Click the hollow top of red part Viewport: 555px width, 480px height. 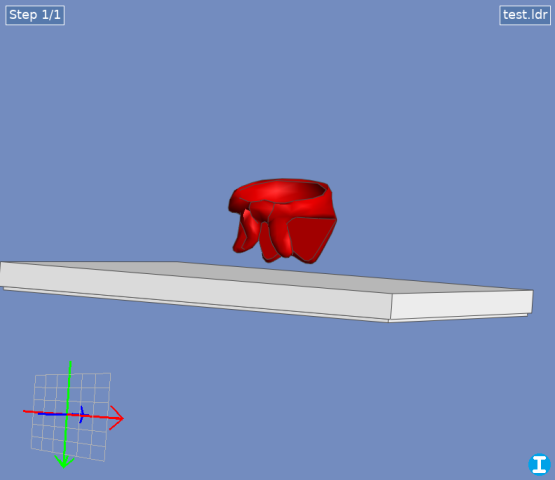pos(281,191)
